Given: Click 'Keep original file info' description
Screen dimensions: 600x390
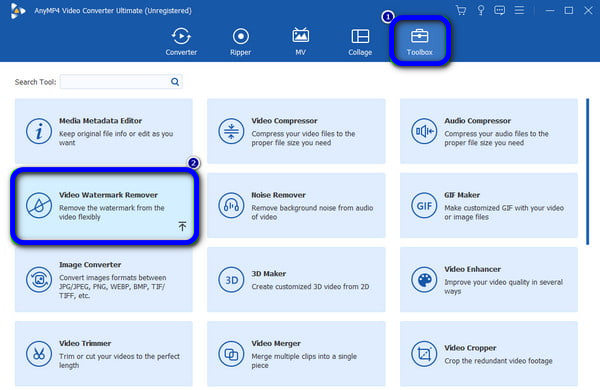Looking at the screenshot, I should (x=116, y=138).
